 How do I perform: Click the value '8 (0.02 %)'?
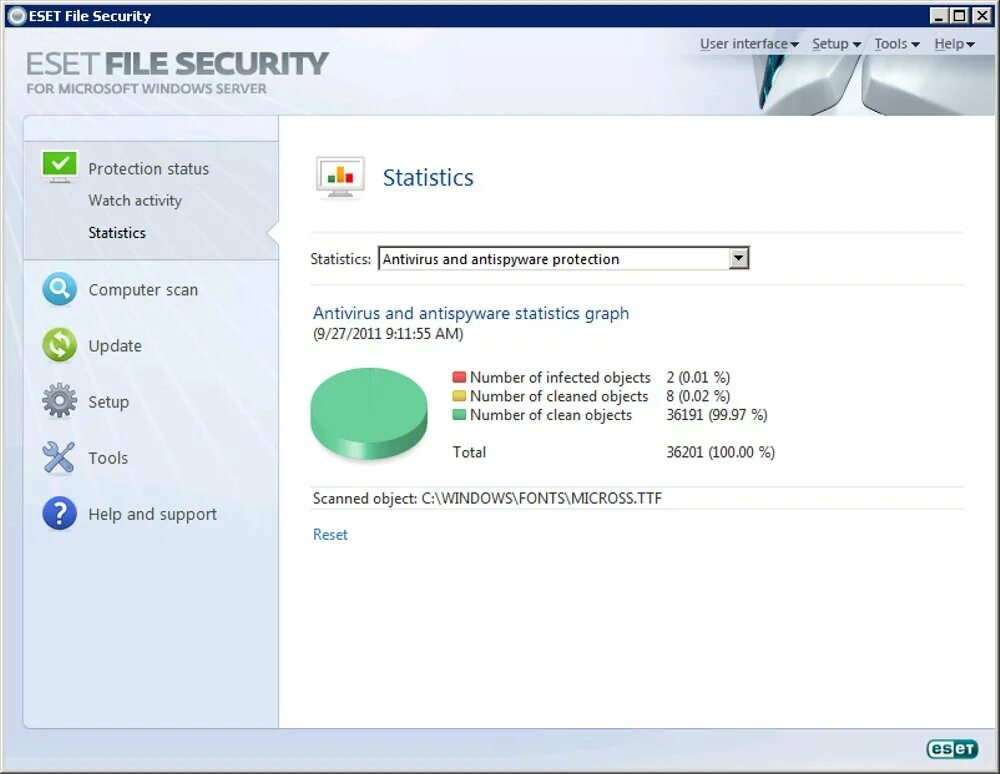[x=698, y=397]
